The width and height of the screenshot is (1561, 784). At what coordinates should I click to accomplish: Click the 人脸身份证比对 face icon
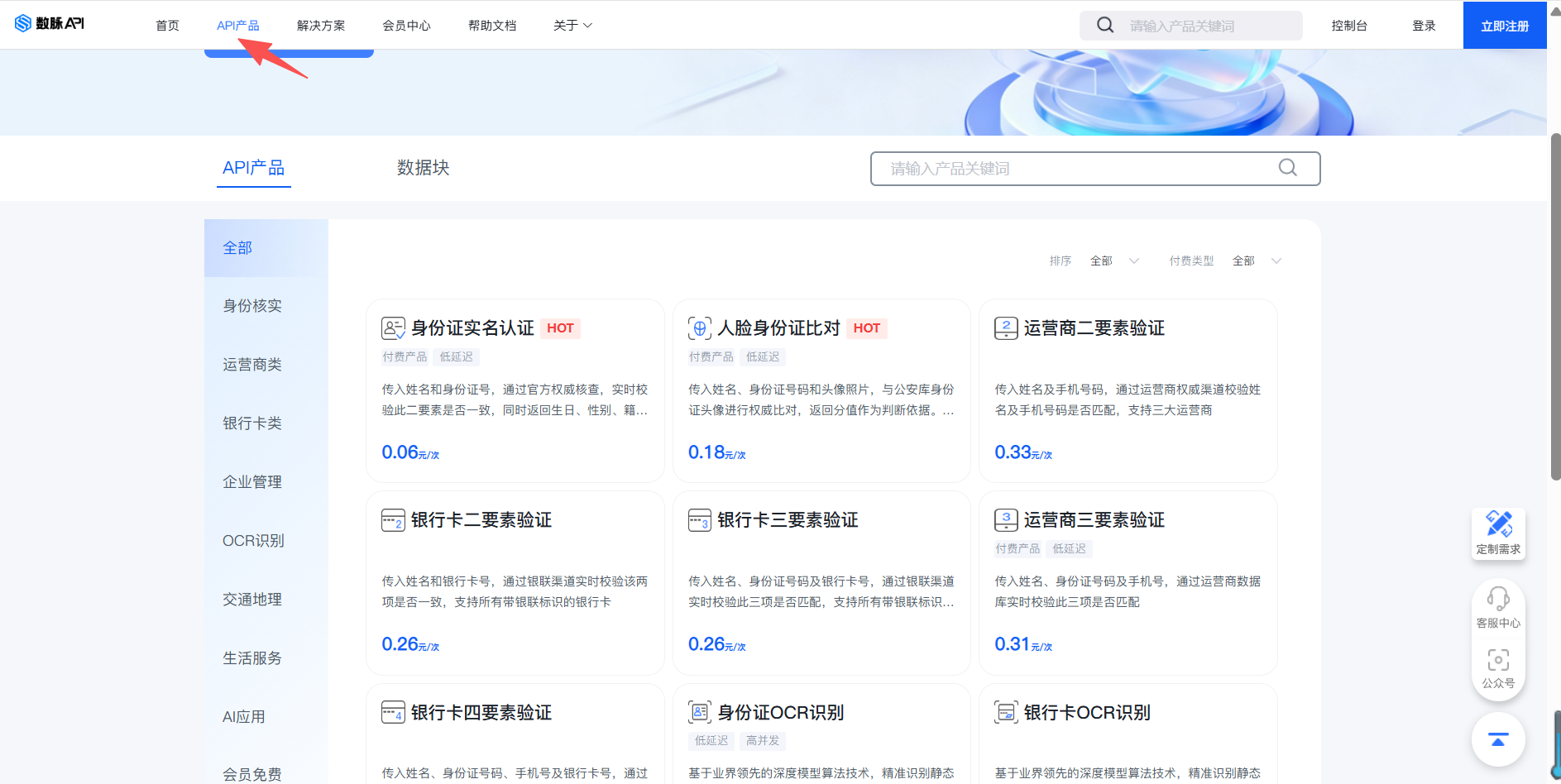700,328
